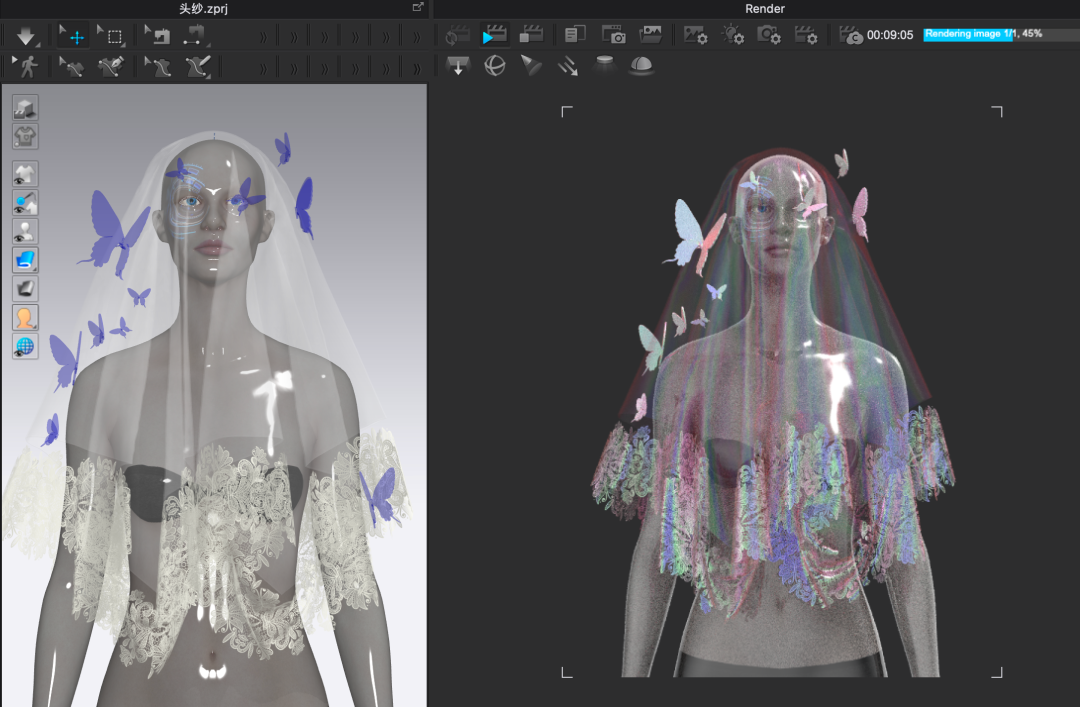Screen dimensions: 1080x707
Task: Toggle Show Garment eye-shirt icon
Action: coord(25,174)
